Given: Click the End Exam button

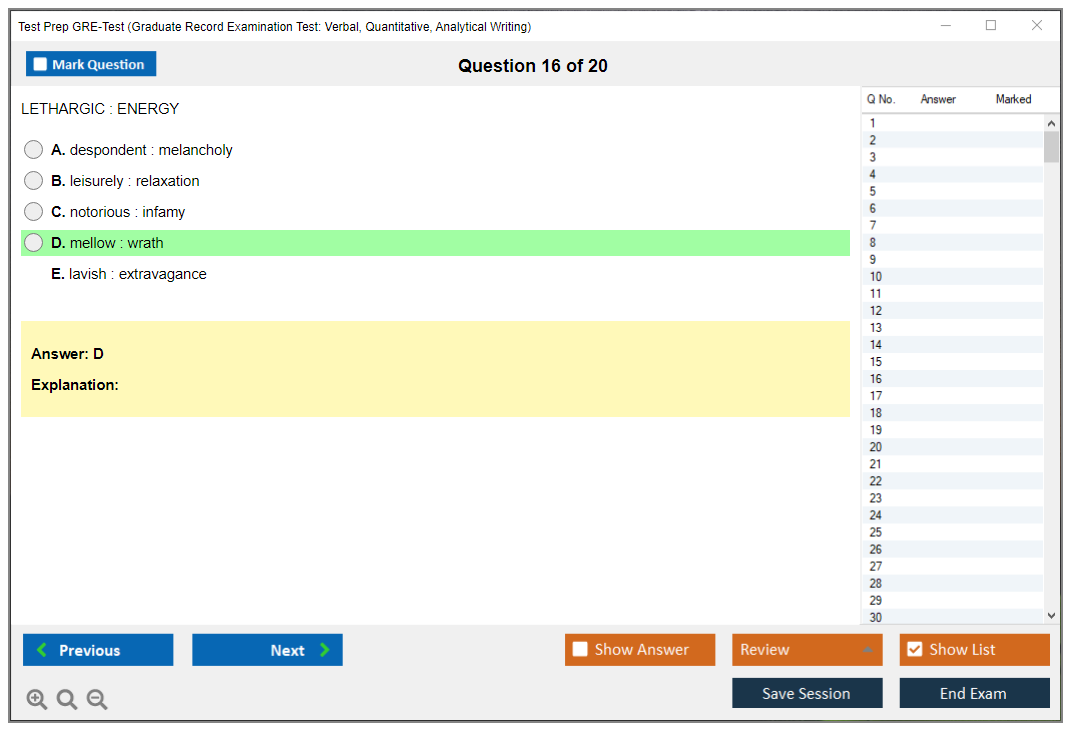Looking at the screenshot, I should point(974,693).
